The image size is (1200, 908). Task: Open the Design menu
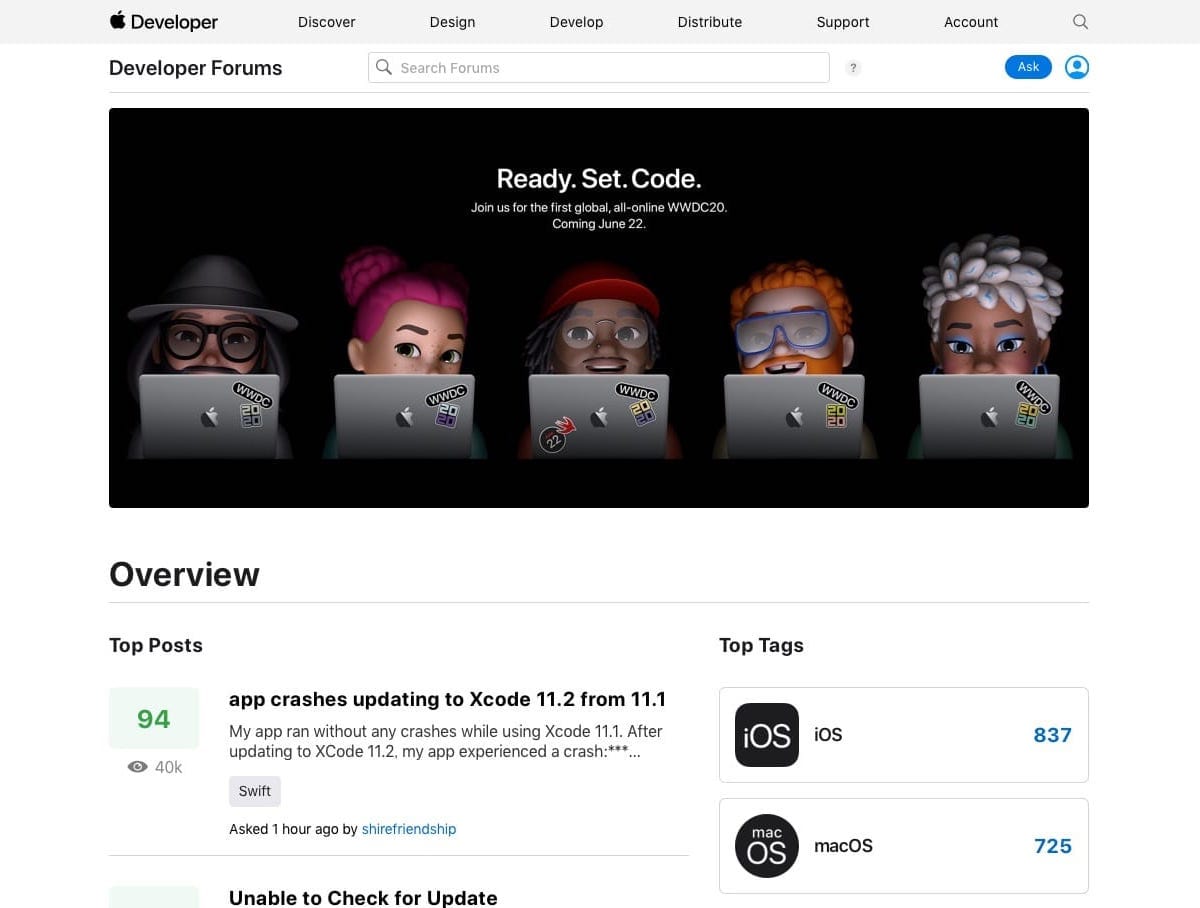coord(452,22)
